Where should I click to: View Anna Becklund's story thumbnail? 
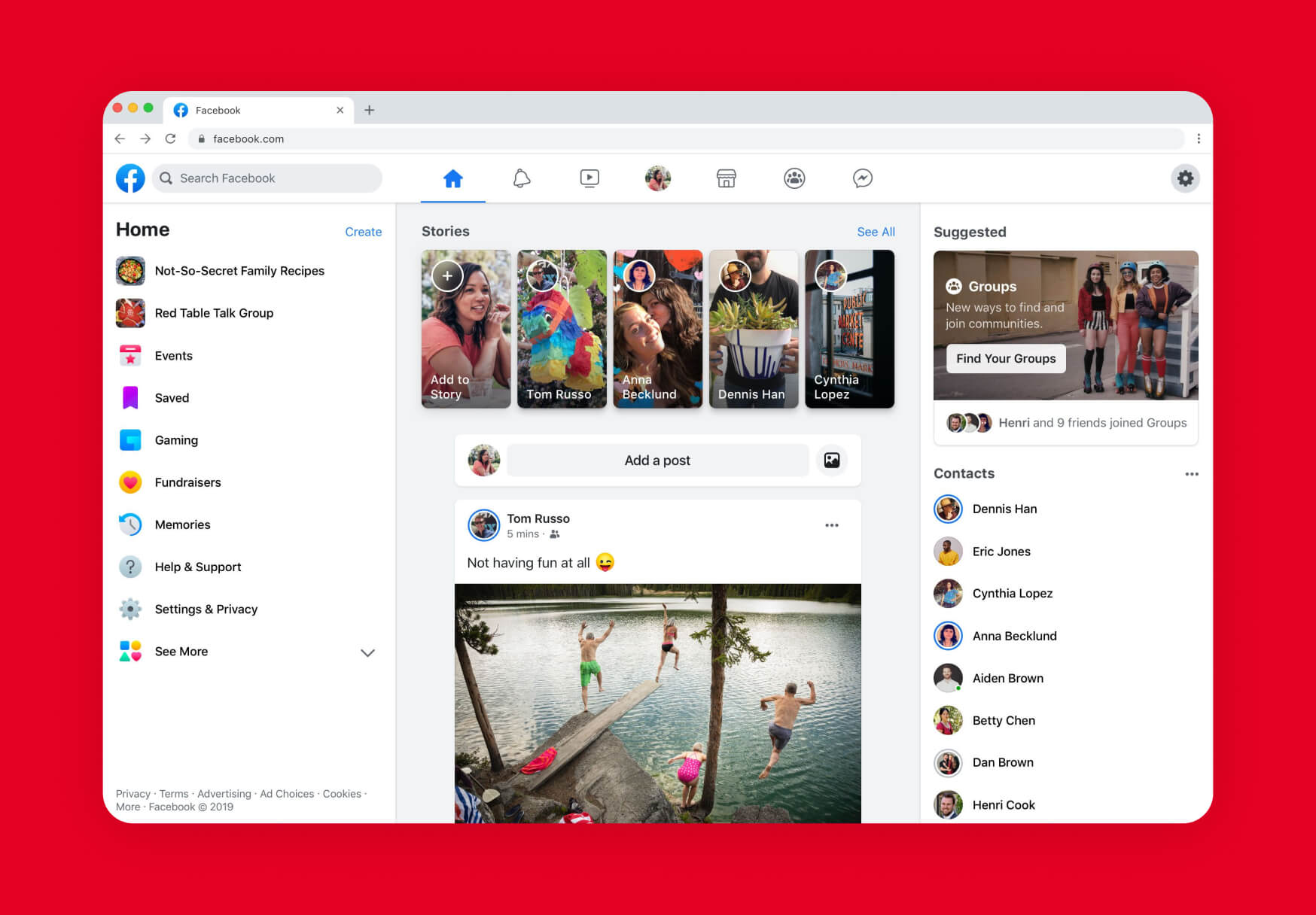click(657, 329)
